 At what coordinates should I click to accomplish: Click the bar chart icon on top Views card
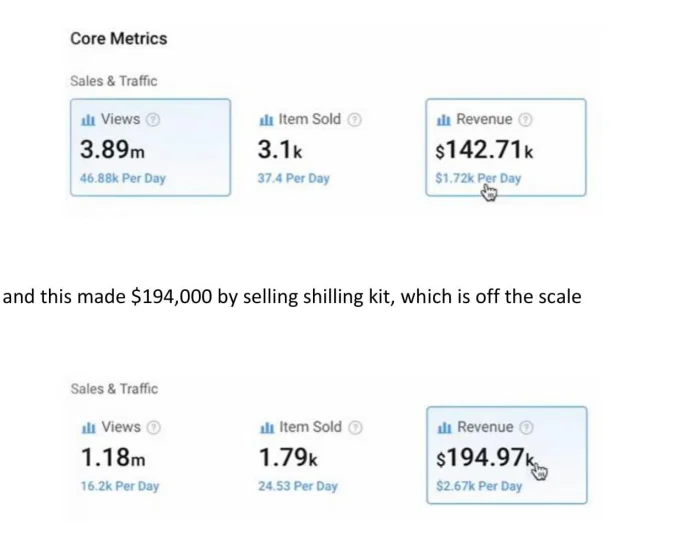point(88,120)
